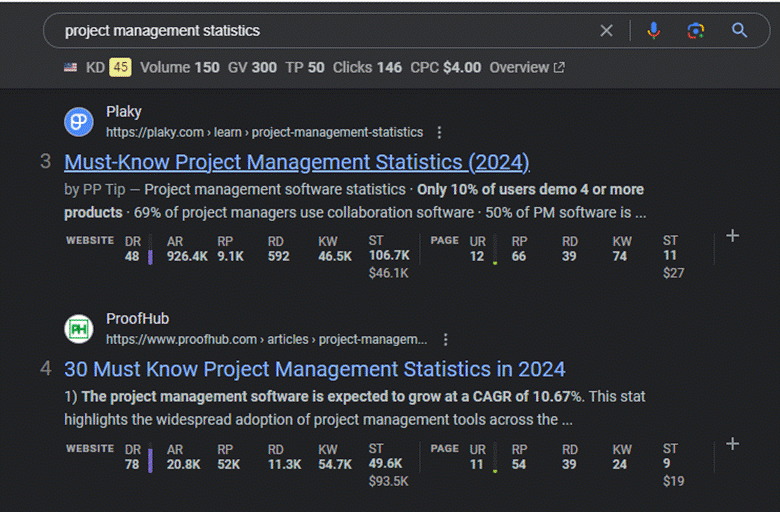This screenshot has height=512, width=780.
Task: Open 30 Must Know Project Management Statistics link
Action: [314, 369]
